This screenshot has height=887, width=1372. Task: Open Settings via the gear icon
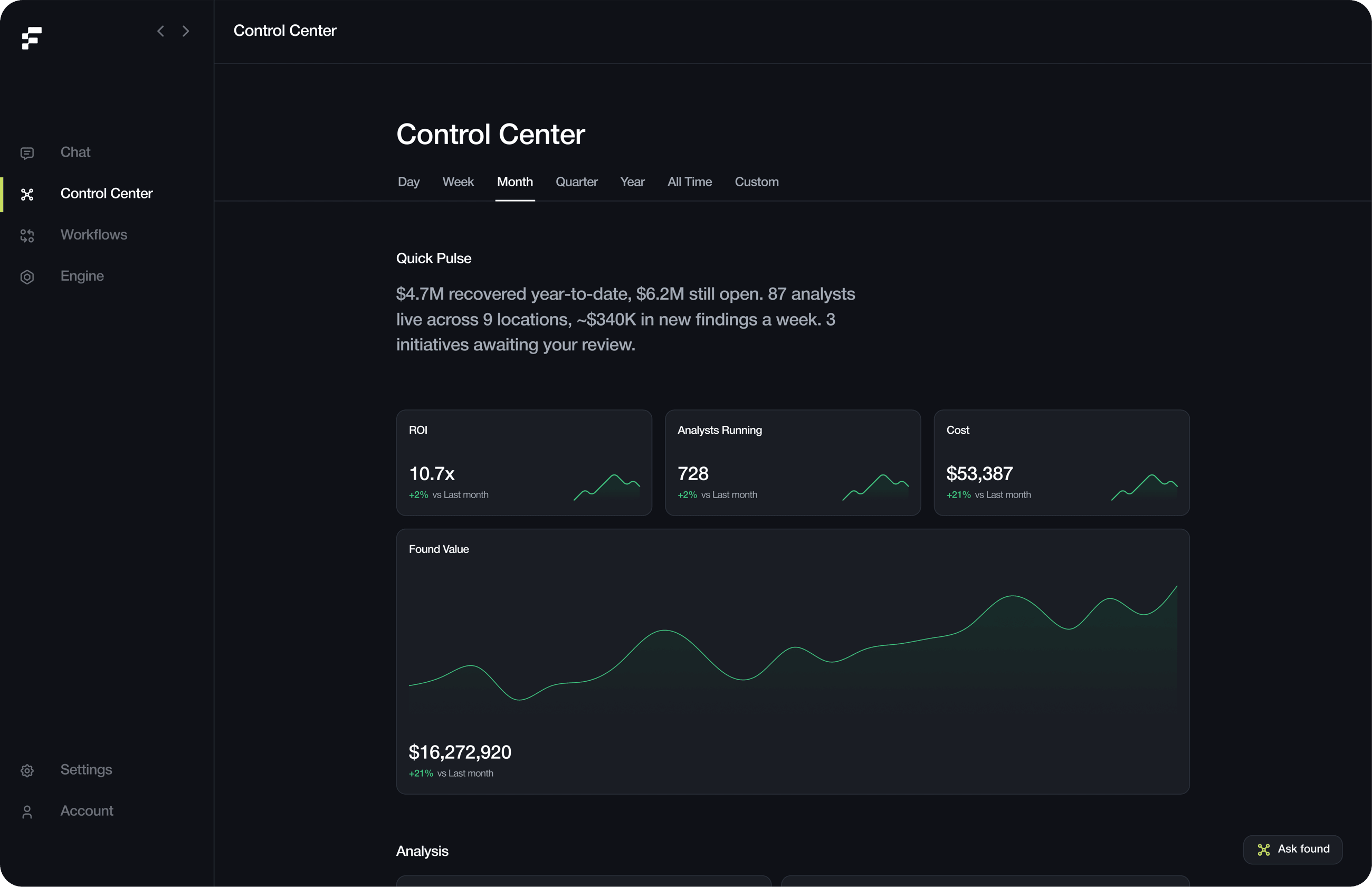coord(27,771)
